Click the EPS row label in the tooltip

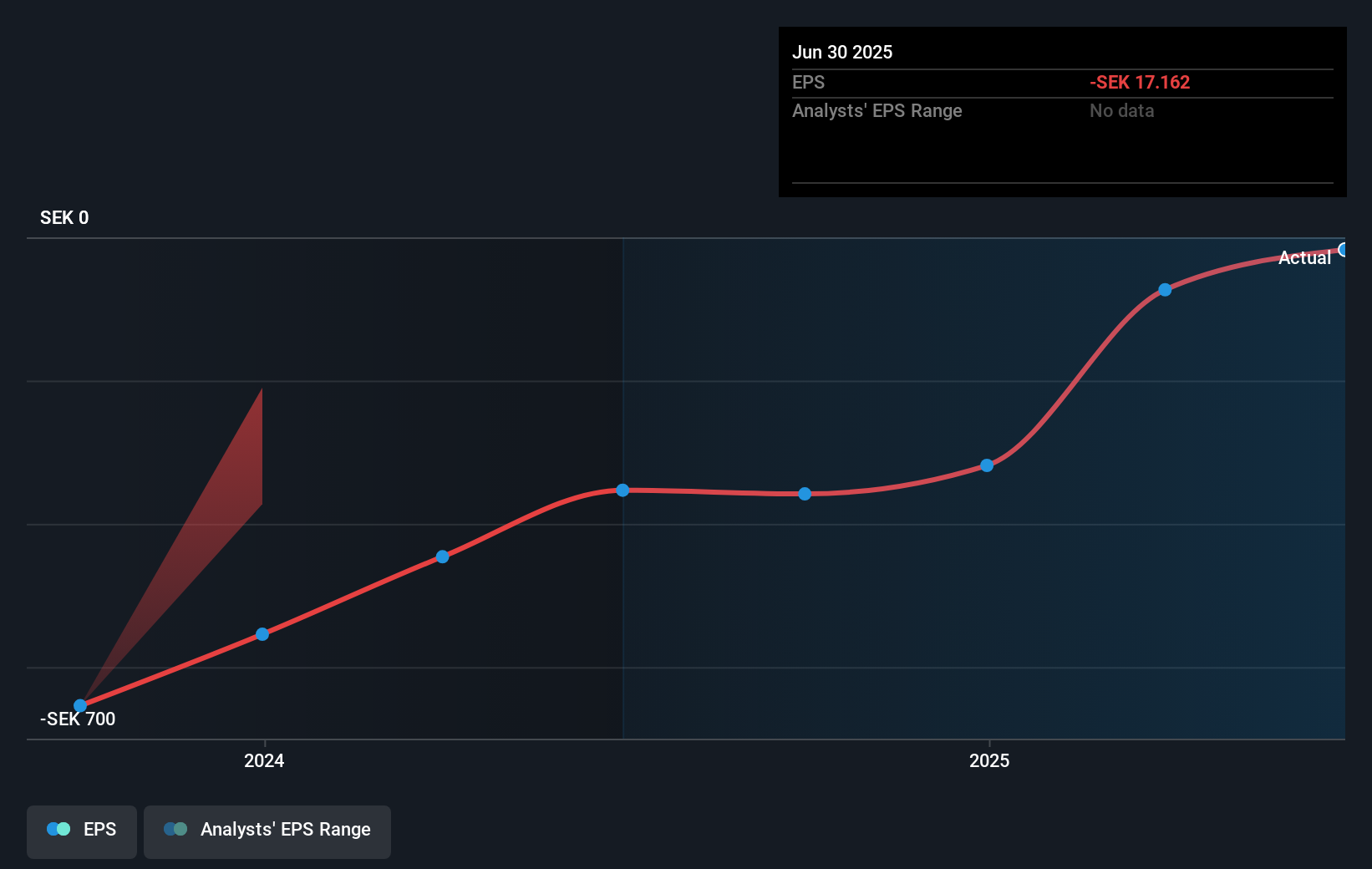tap(808, 83)
